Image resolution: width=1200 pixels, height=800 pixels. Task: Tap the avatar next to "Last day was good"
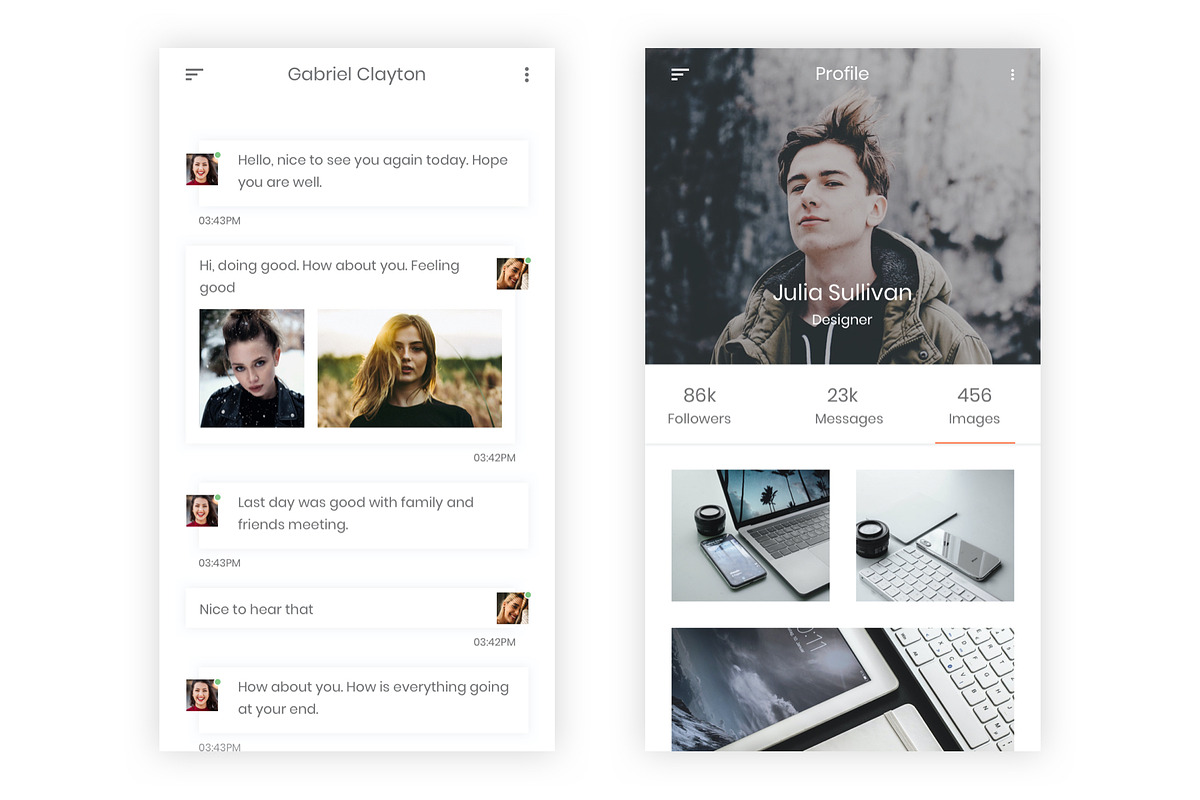[202, 511]
